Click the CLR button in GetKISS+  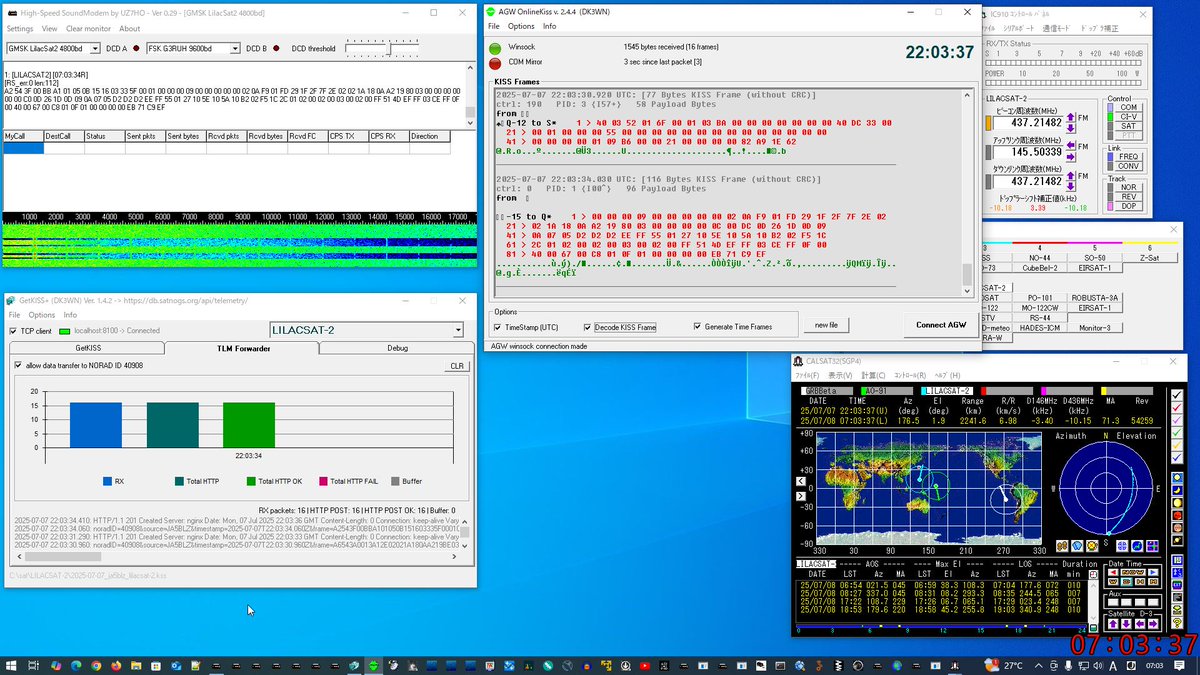[x=455, y=366]
